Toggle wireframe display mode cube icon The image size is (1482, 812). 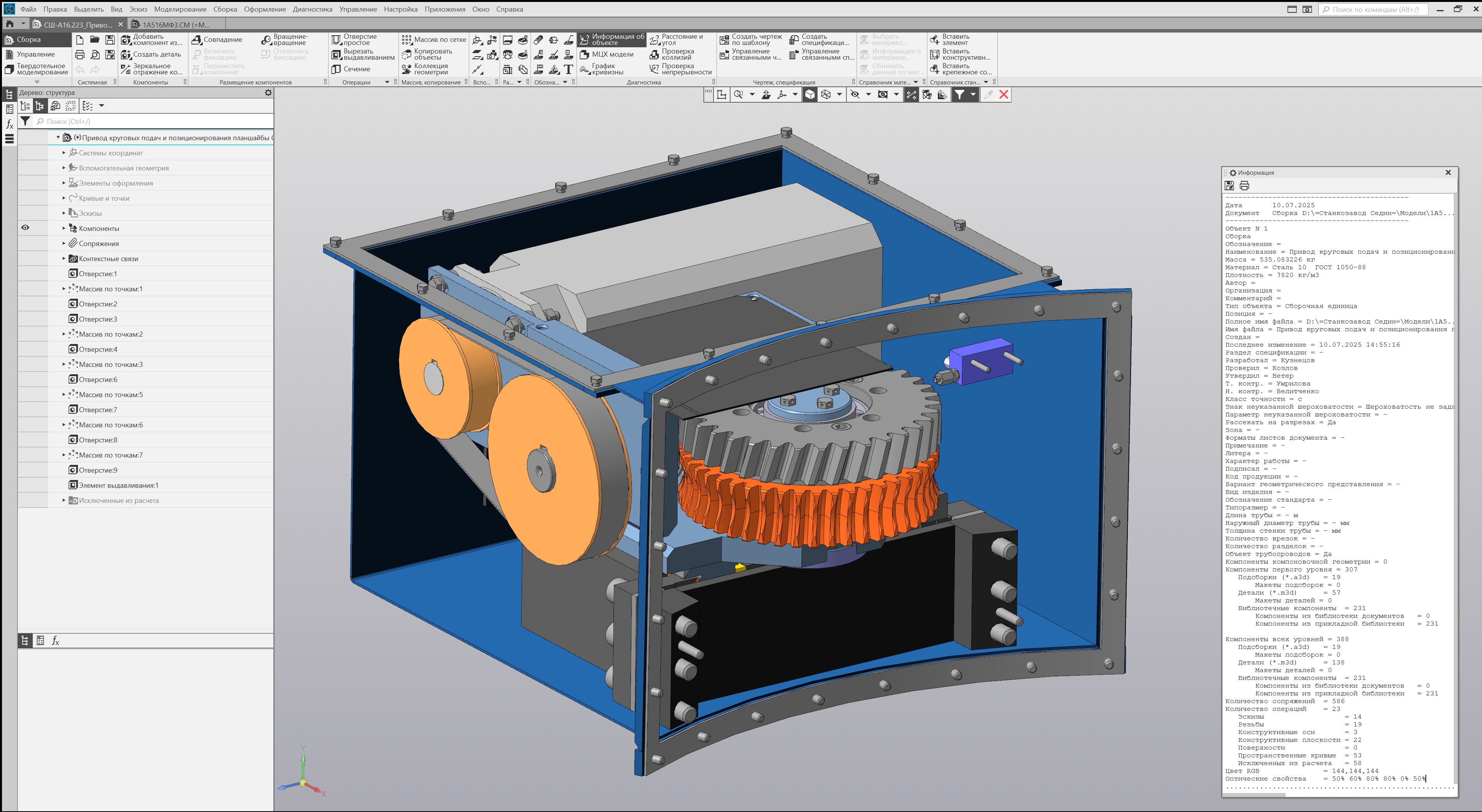tap(825, 94)
